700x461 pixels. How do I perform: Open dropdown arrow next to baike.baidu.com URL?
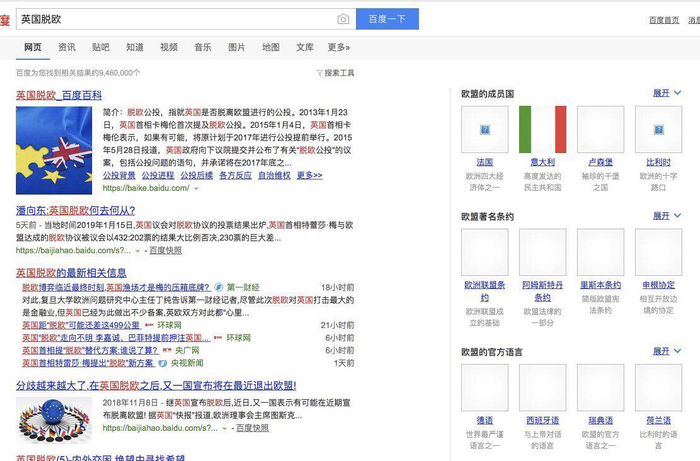196,188
